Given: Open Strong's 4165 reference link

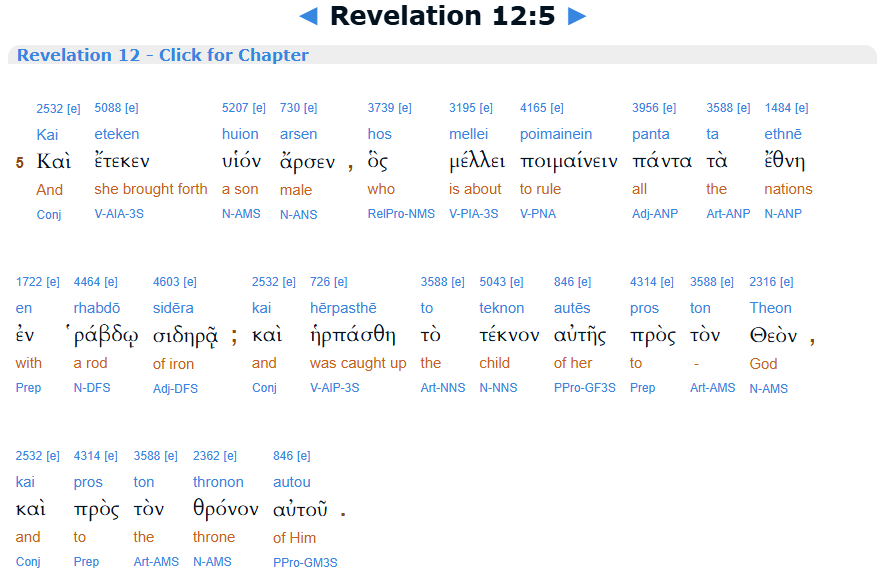Looking at the screenshot, I should point(534,108).
